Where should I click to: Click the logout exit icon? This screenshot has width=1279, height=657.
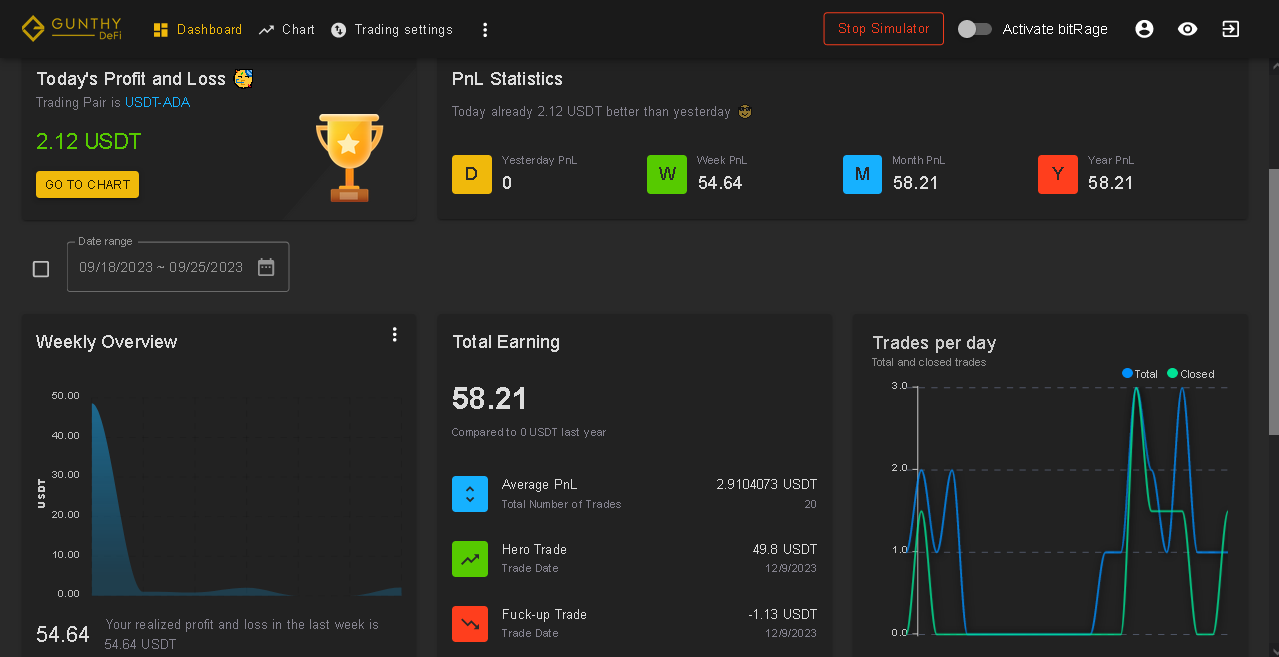tap(1230, 29)
